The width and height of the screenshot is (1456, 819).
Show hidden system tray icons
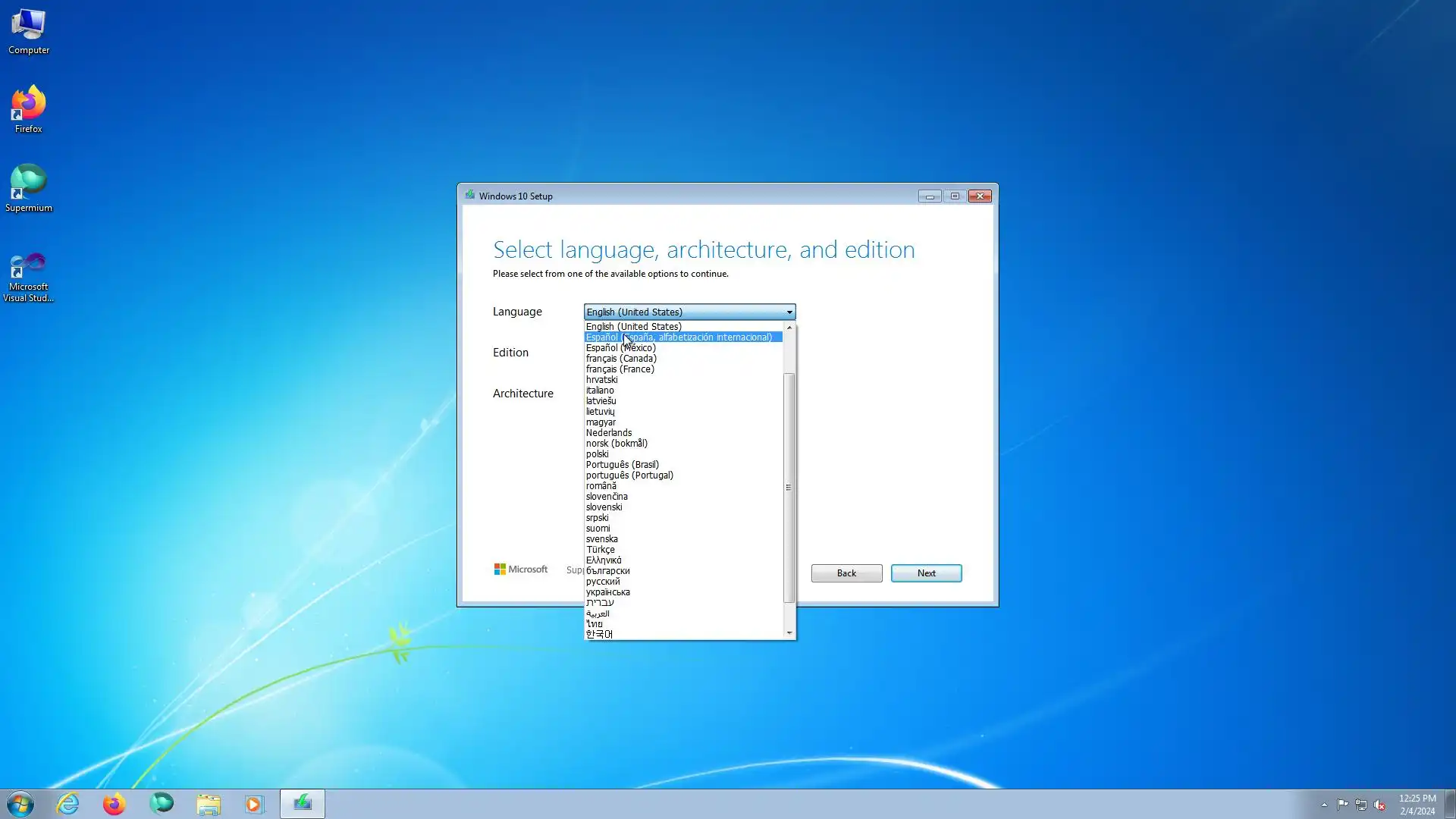1324,805
